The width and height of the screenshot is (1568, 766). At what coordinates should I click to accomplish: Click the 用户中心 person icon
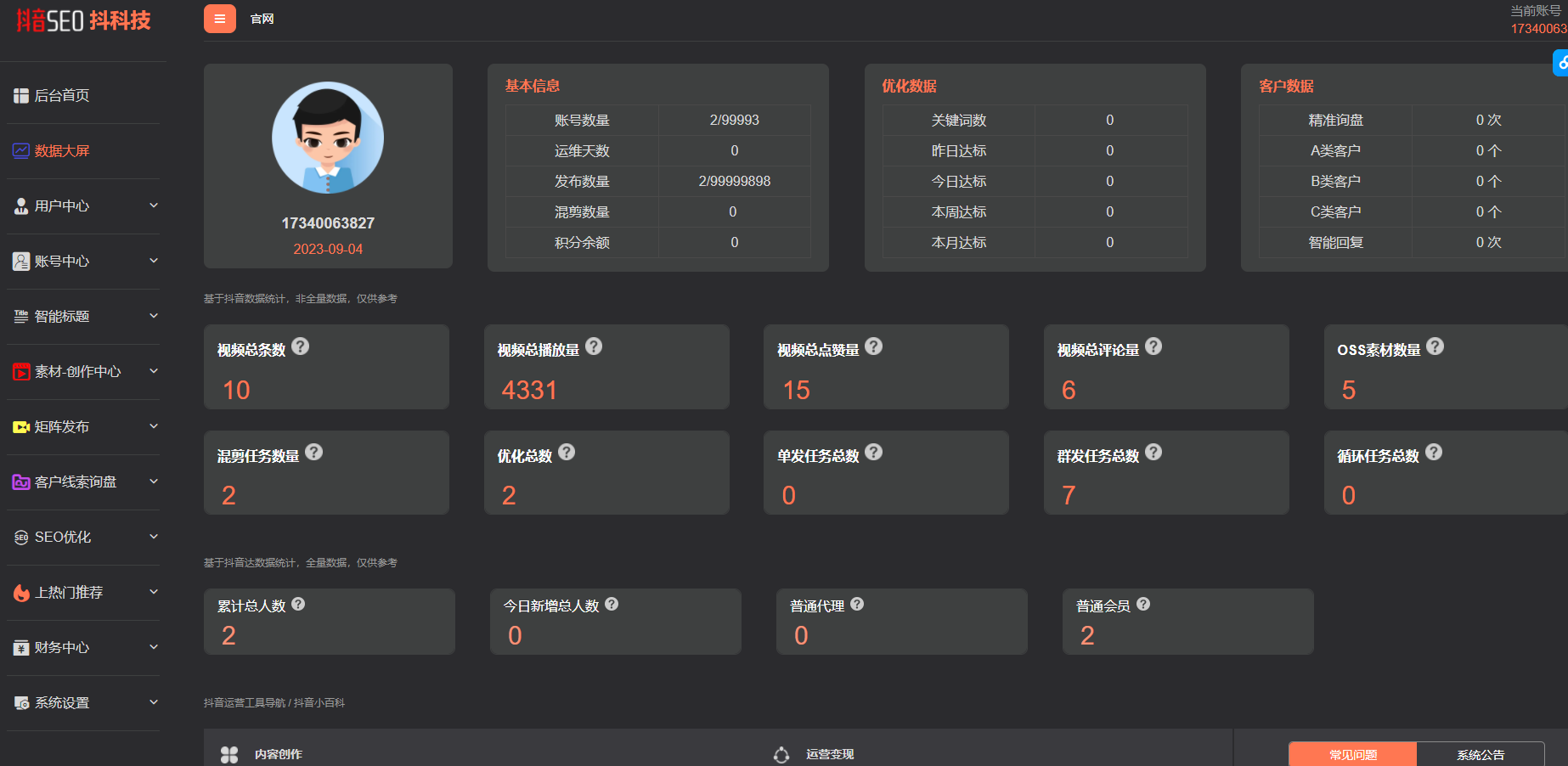[21, 206]
